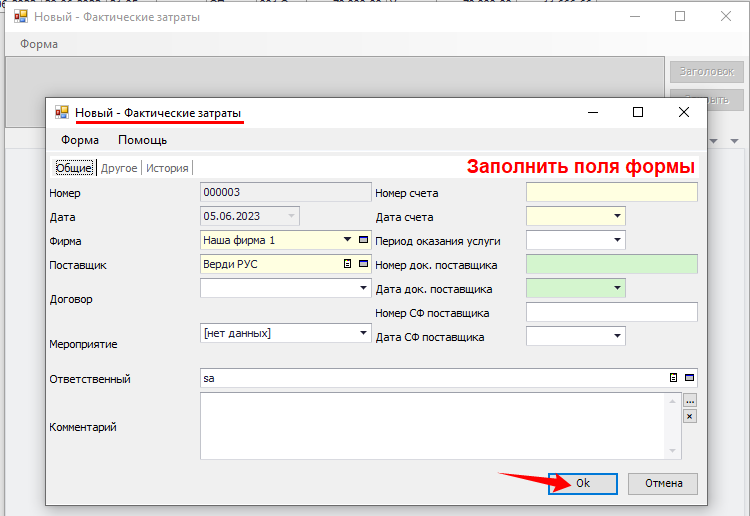Switch to the Другое tab
This screenshot has width=750, height=516.
pyautogui.click(x=119, y=168)
